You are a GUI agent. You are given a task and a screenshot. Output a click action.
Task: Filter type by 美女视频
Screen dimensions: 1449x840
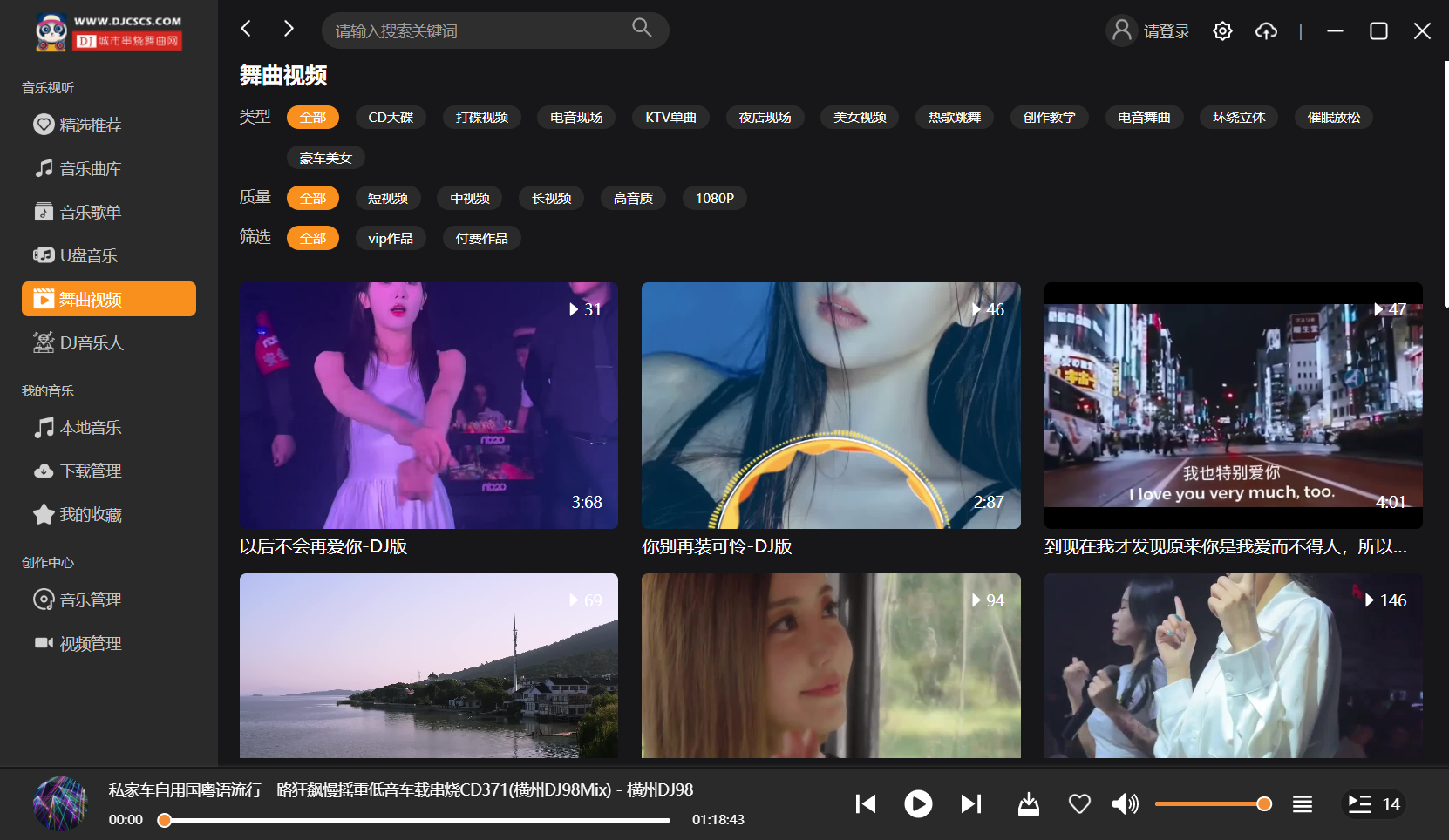click(x=860, y=117)
